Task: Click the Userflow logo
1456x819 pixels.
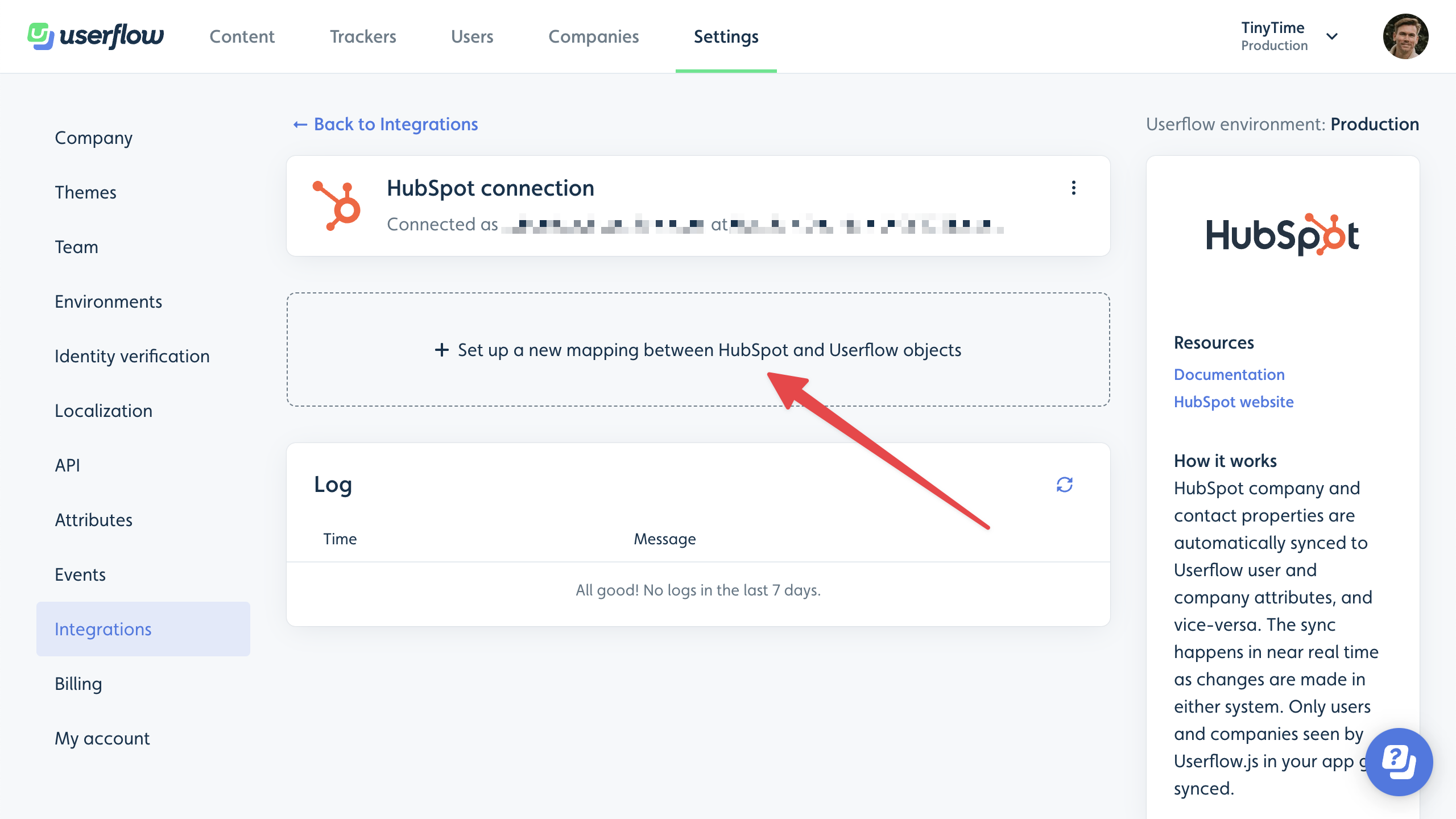Action: click(96, 36)
